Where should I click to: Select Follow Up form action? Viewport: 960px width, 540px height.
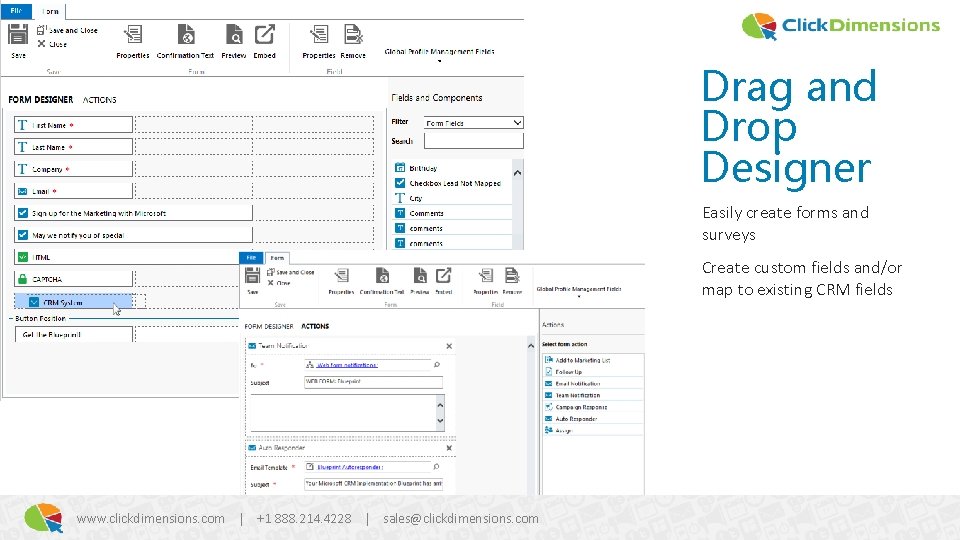593,372
